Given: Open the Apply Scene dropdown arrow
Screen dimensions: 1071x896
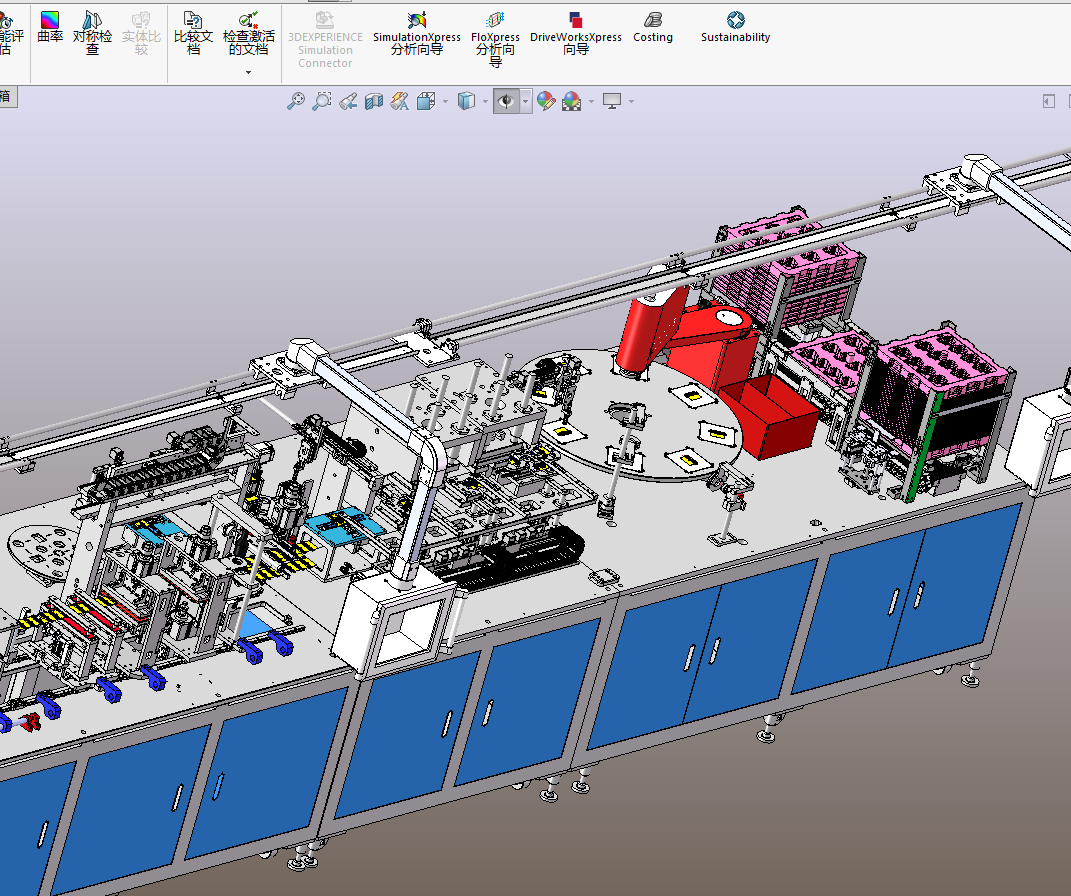Looking at the screenshot, I should [591, 102].
